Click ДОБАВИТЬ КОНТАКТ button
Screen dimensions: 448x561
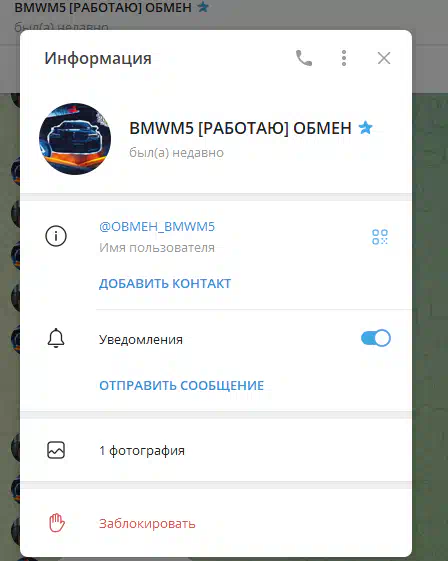(x=165, y=283)
